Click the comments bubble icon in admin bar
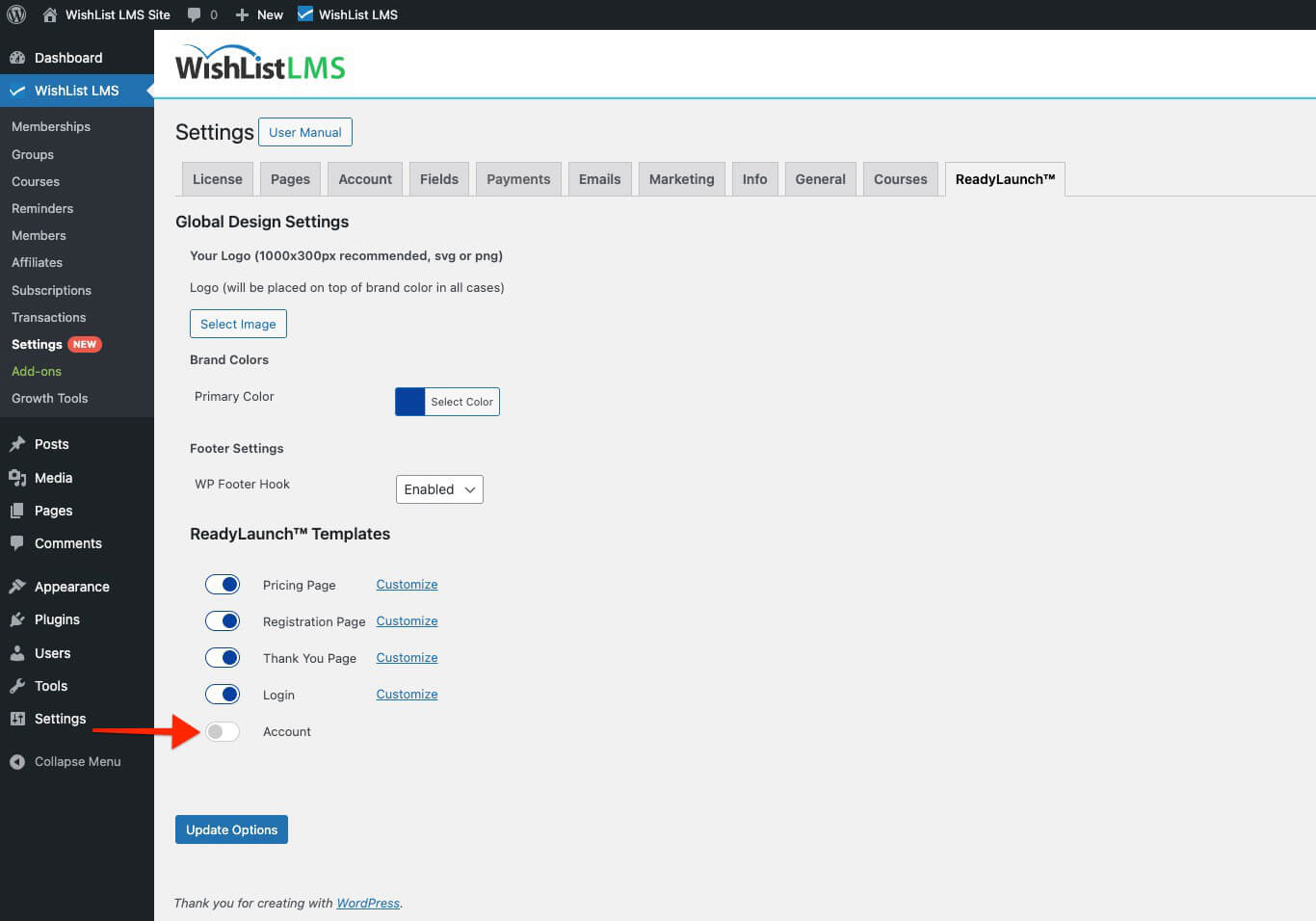This screenshot has width=1316, height=921. (195, 14)
